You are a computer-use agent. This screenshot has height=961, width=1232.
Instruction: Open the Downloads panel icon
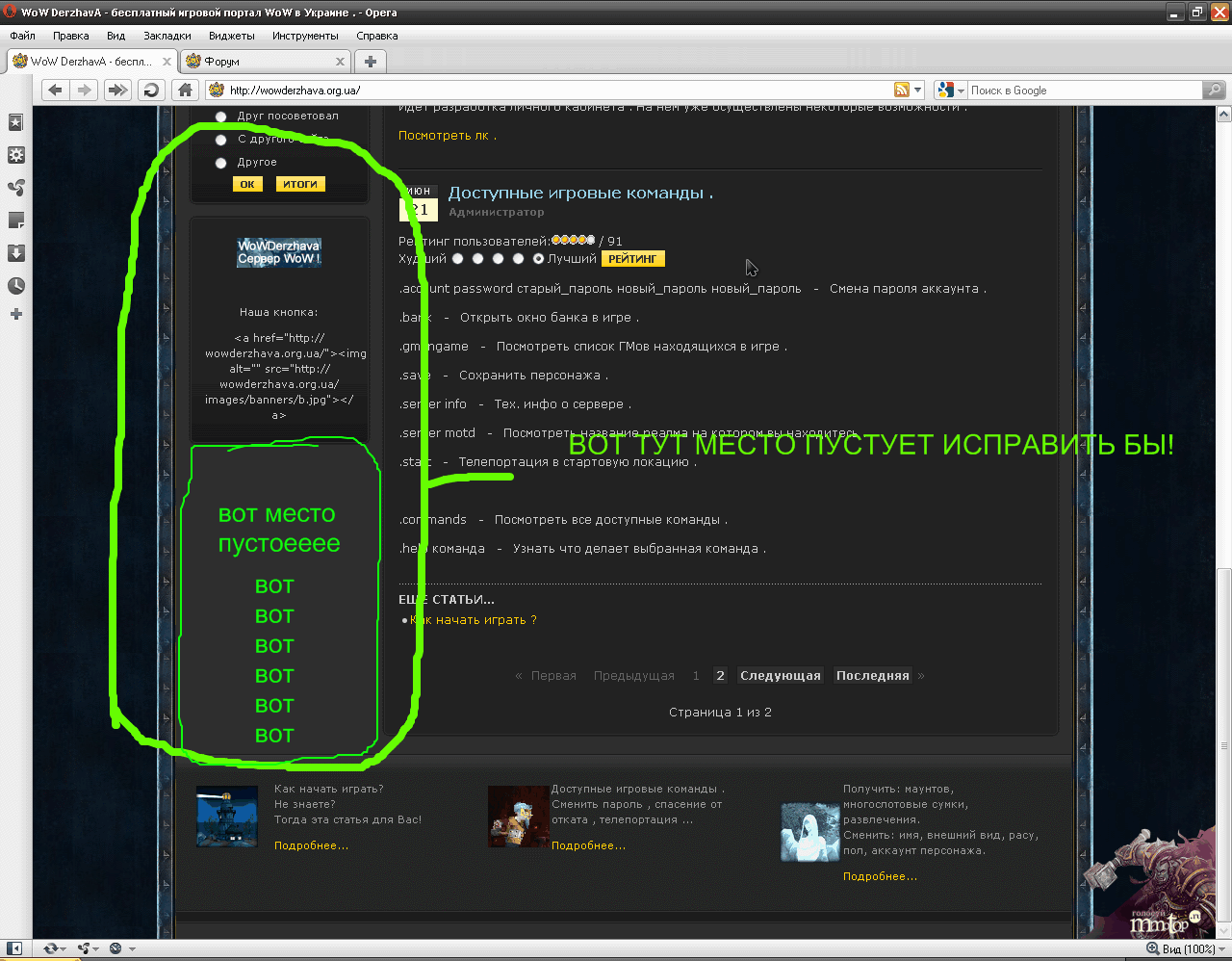(x=16, y=253)
